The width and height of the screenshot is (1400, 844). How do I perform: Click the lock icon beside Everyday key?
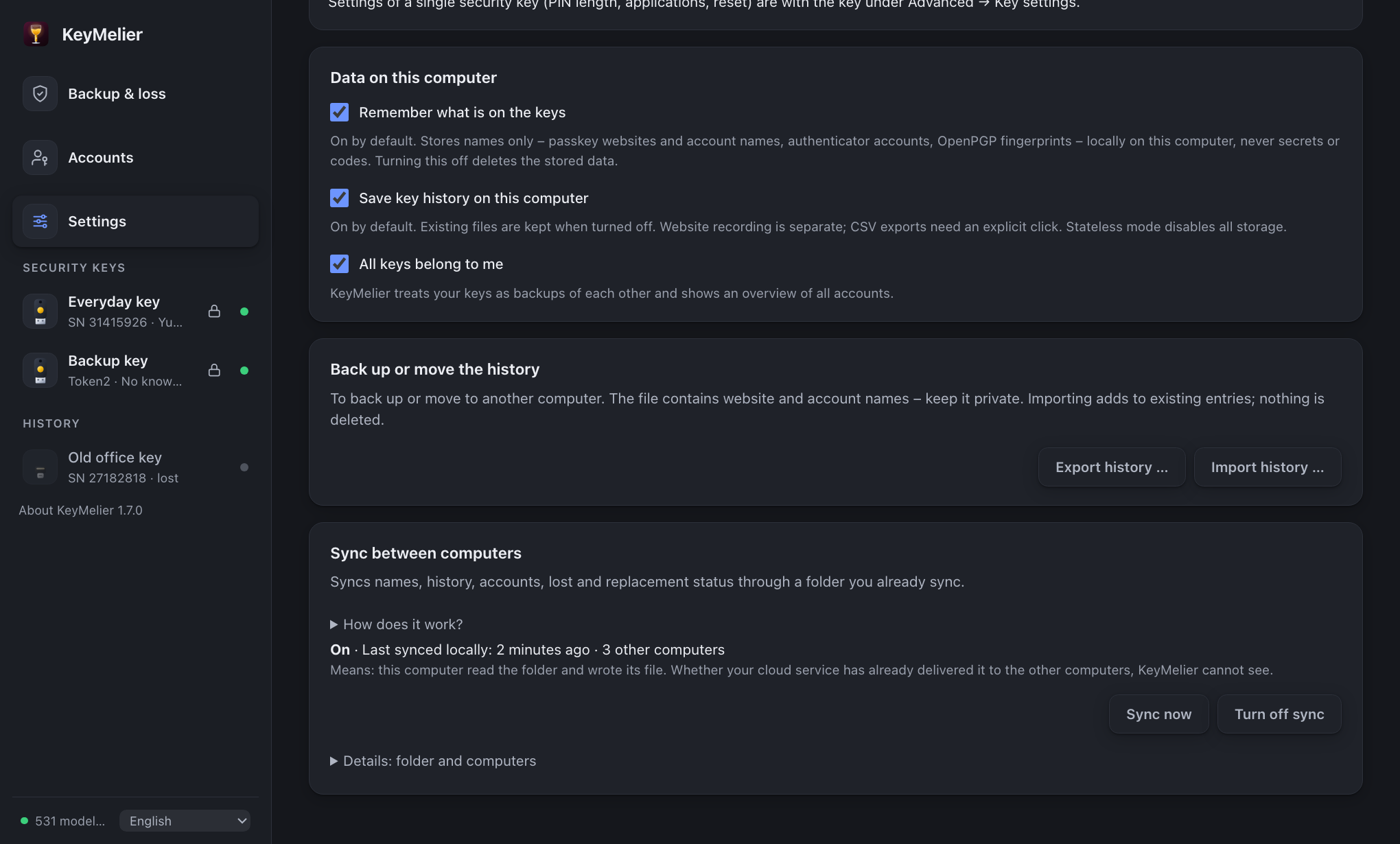(214, 312)
